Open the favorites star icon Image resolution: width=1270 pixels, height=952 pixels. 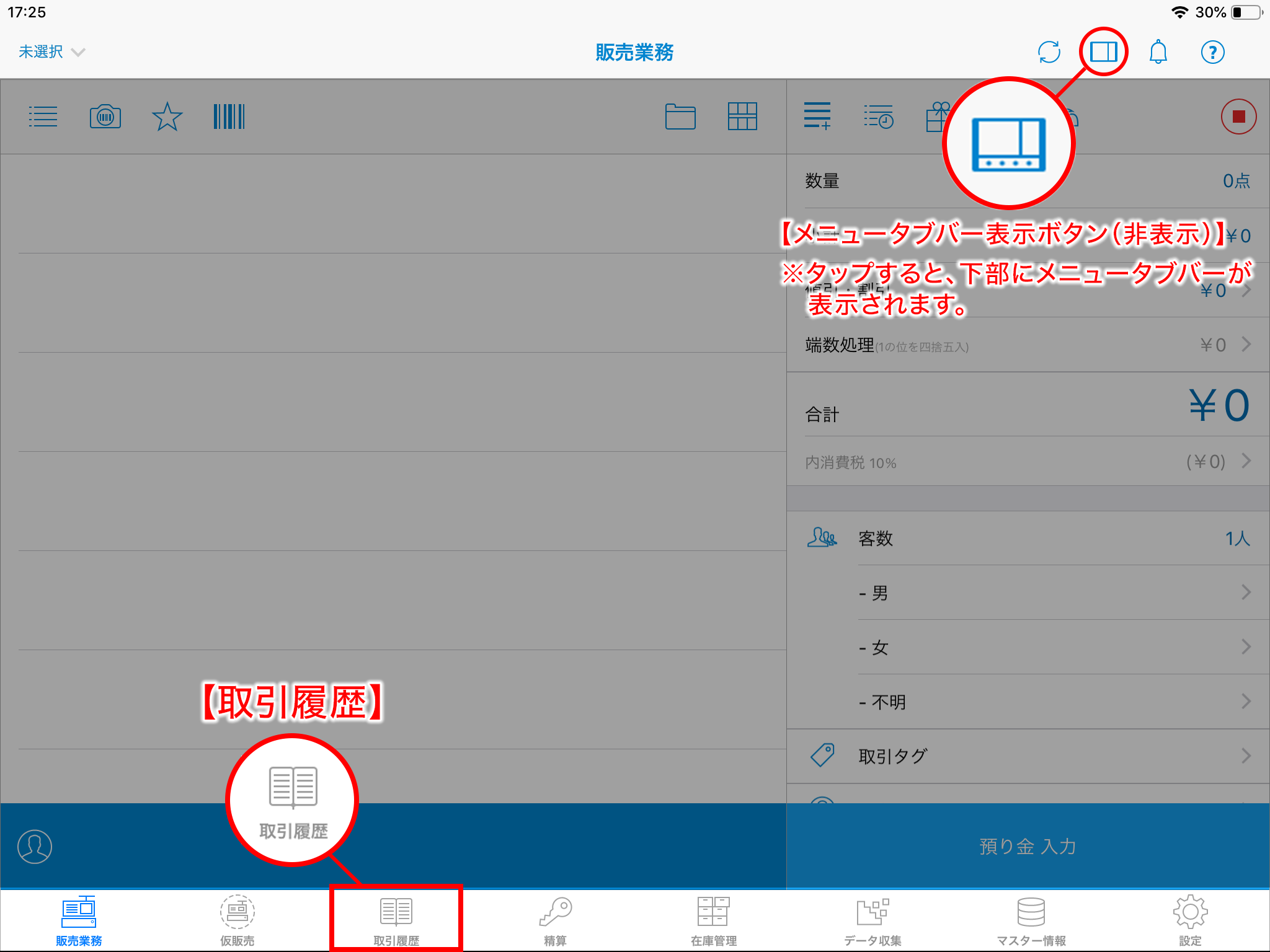point(166,117)
